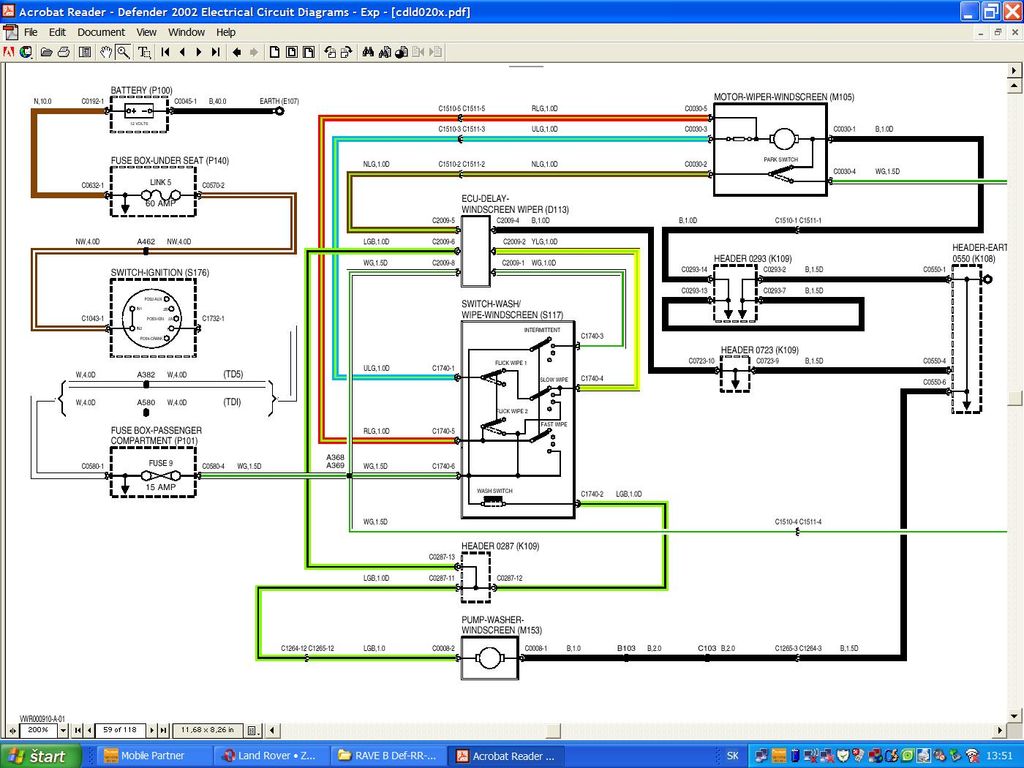Click the Actual Size page icon
1024x768 pixels.
[x=275, y=52]
